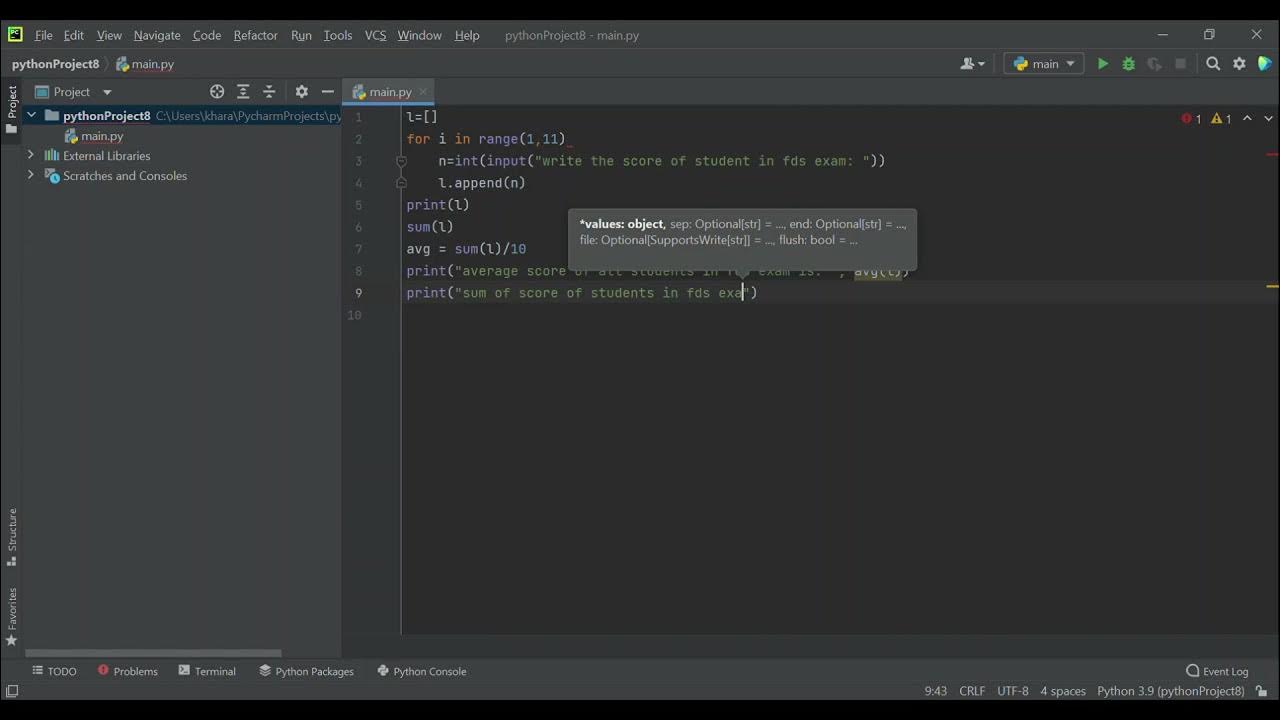1280x720 pixels.
Task: Expand Scratches and Consoles node
Action: [x=31, y=175]
